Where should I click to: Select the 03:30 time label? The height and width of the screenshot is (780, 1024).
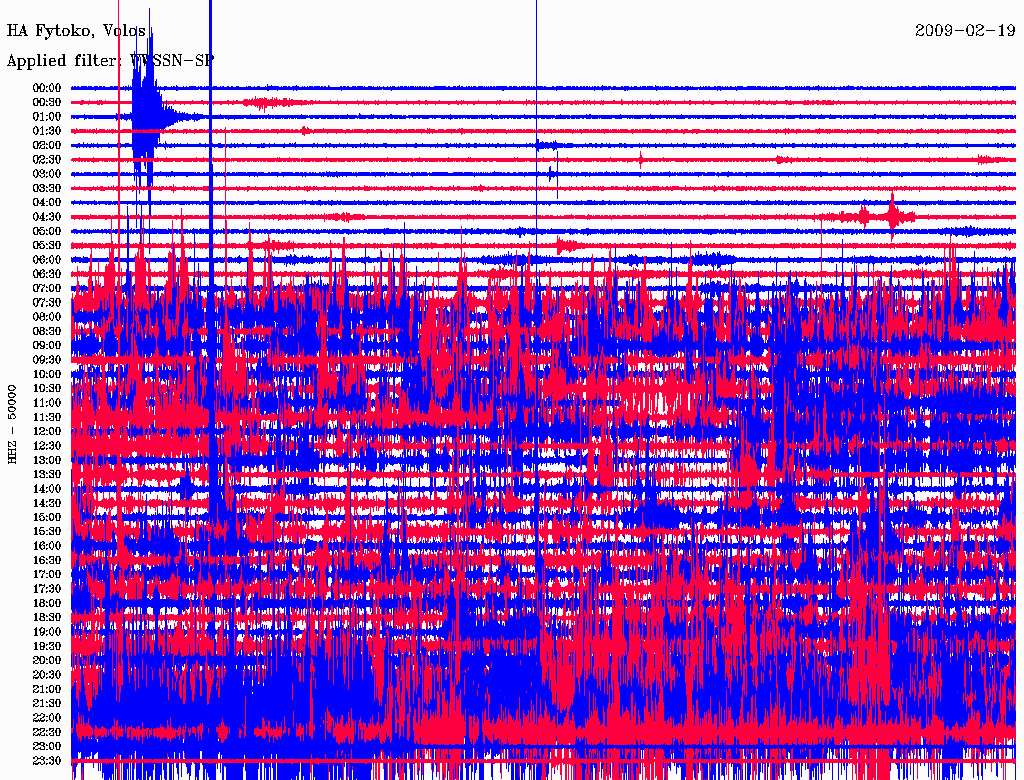[x=47, y=188]
